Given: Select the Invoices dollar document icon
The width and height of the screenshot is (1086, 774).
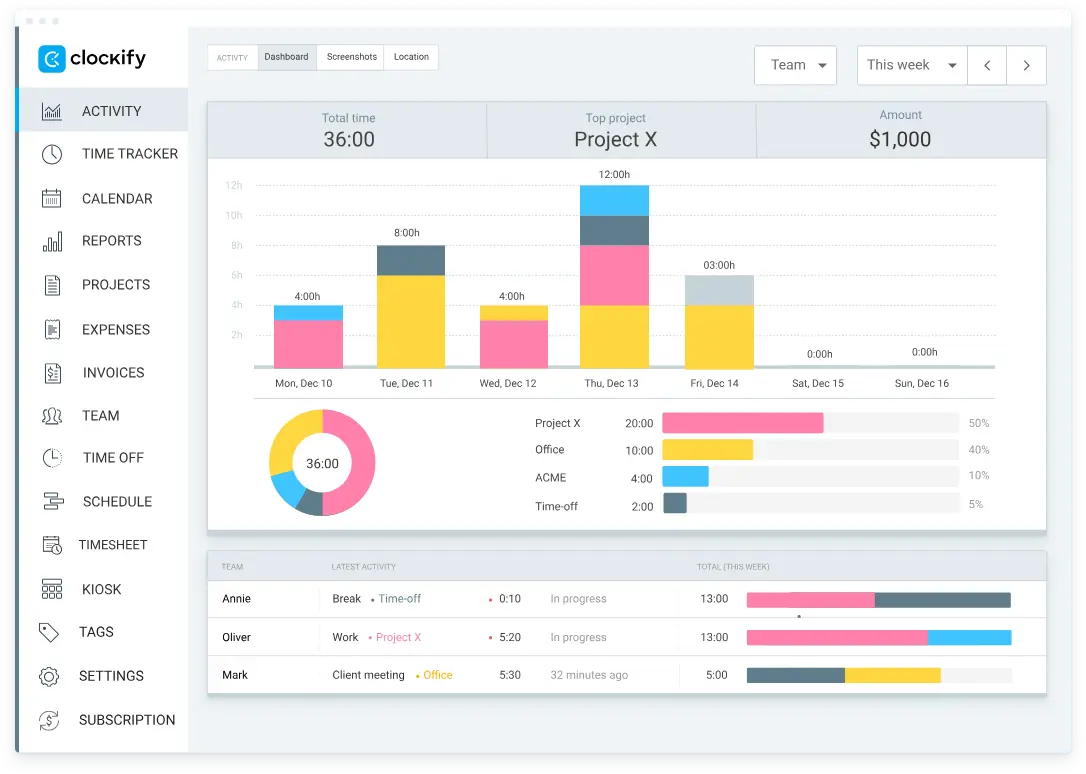Looking at the screenshot, I should [52, 373].
